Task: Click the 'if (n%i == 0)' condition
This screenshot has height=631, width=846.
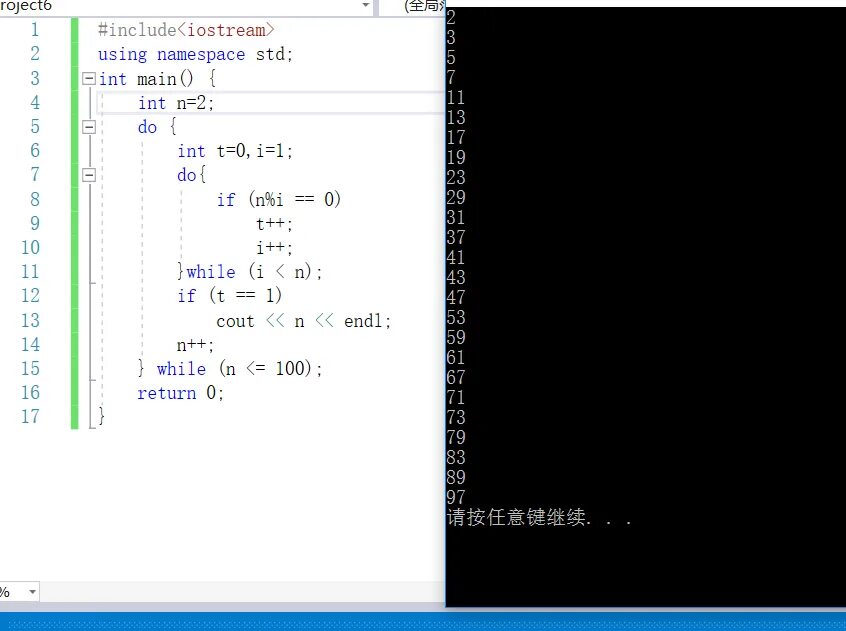Action: tap(278, 200)
